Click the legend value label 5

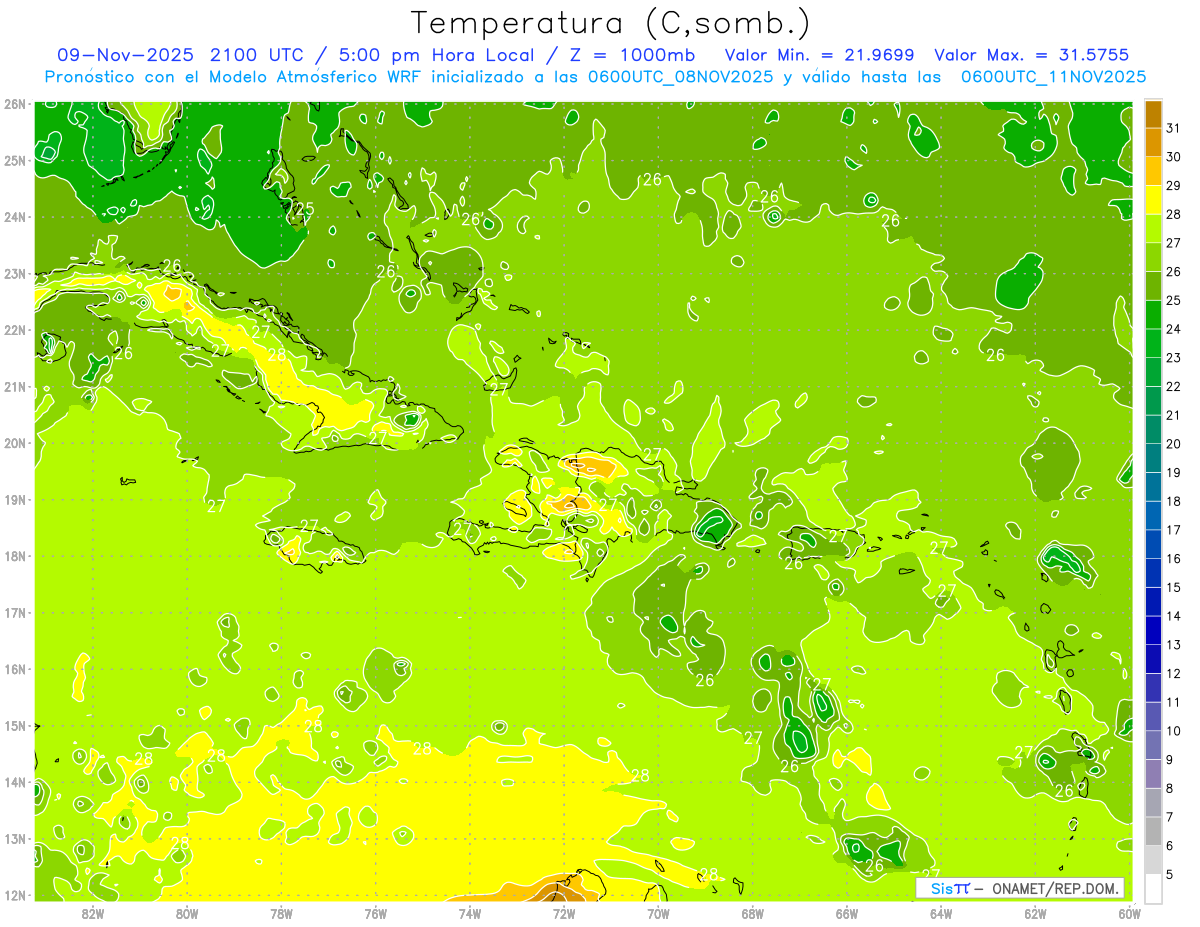1171,874
